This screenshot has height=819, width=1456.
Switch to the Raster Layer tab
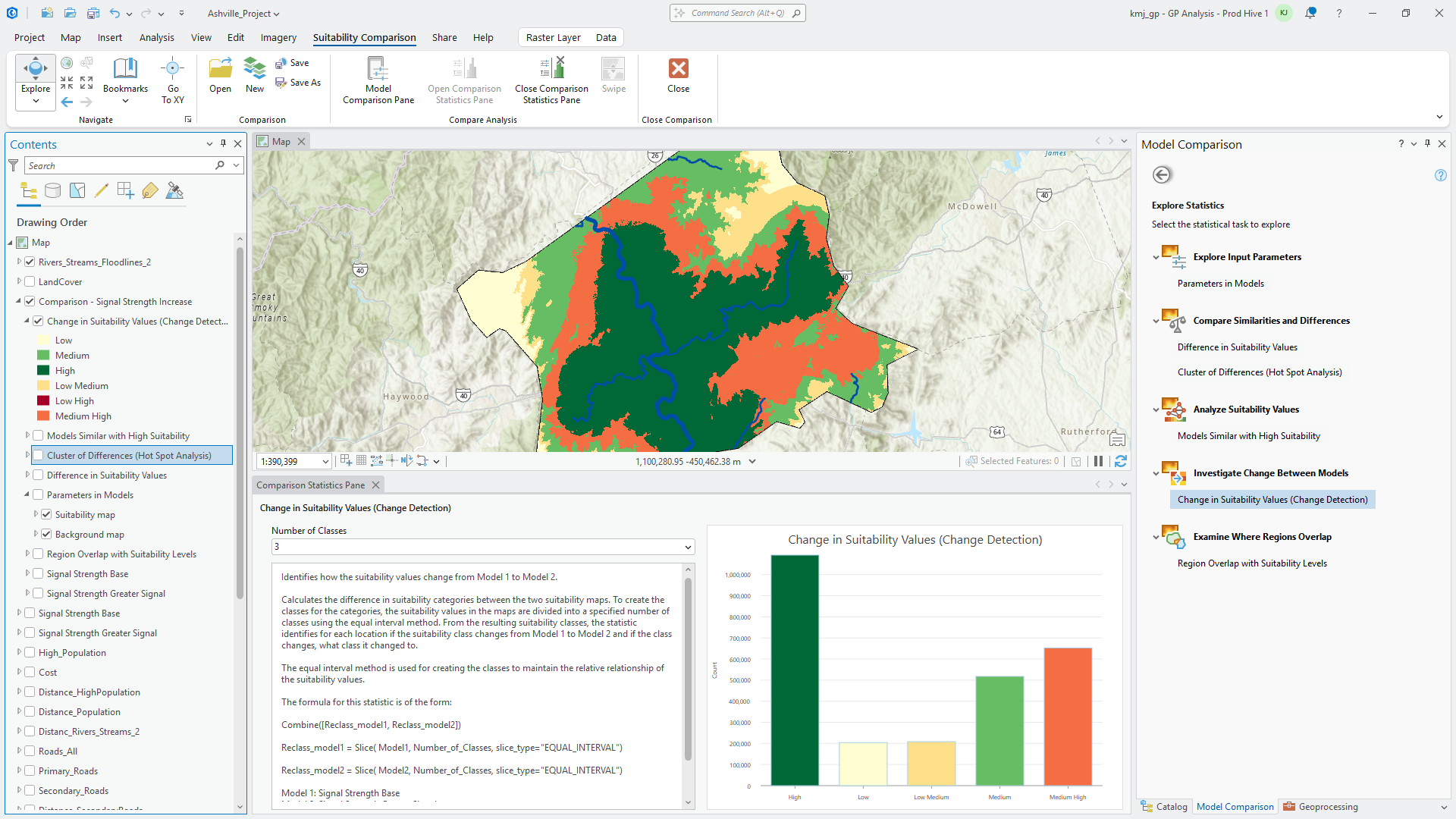(x=553, y=37)
